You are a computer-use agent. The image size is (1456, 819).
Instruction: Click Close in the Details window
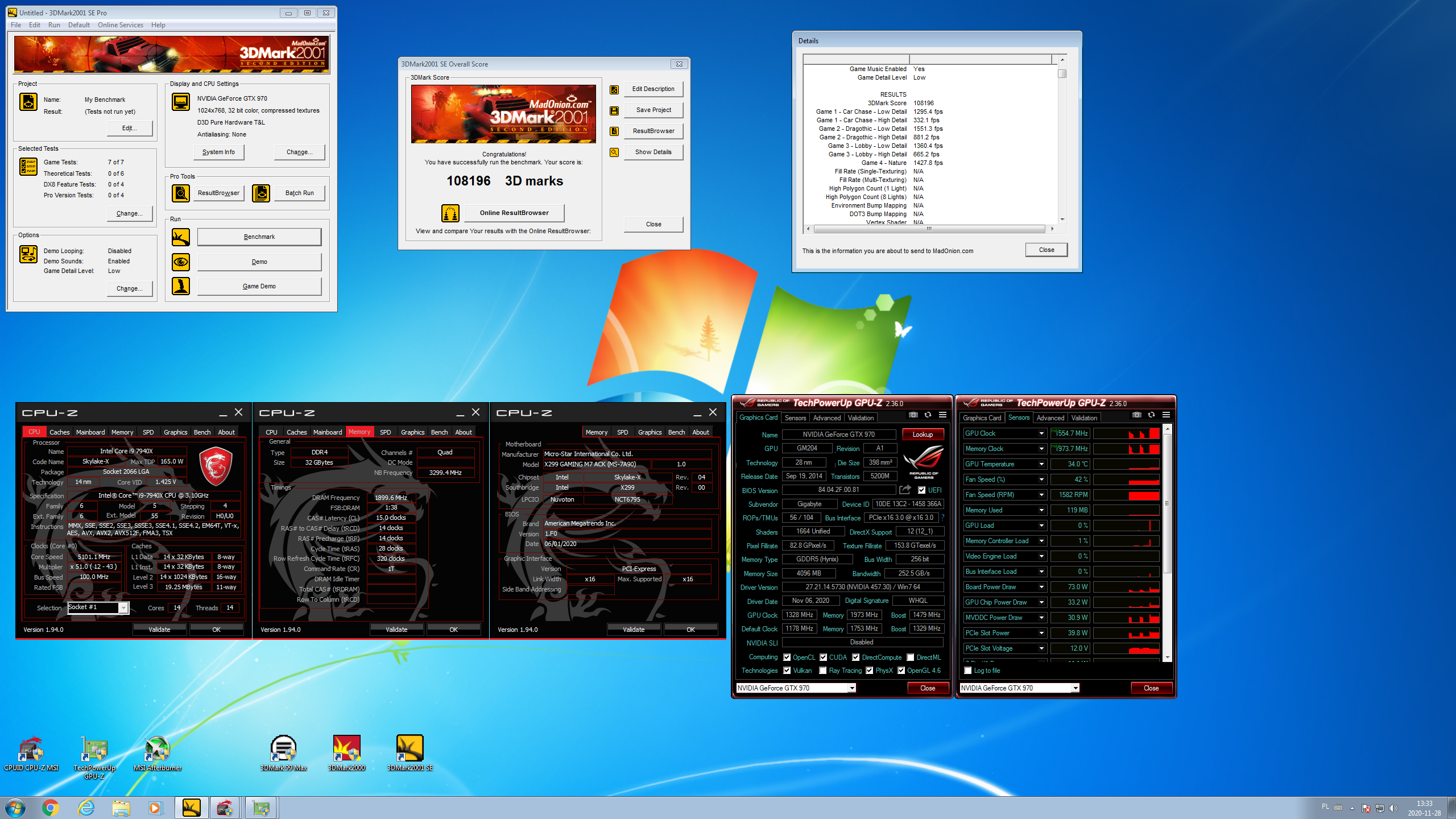[x=1046, y=250]
